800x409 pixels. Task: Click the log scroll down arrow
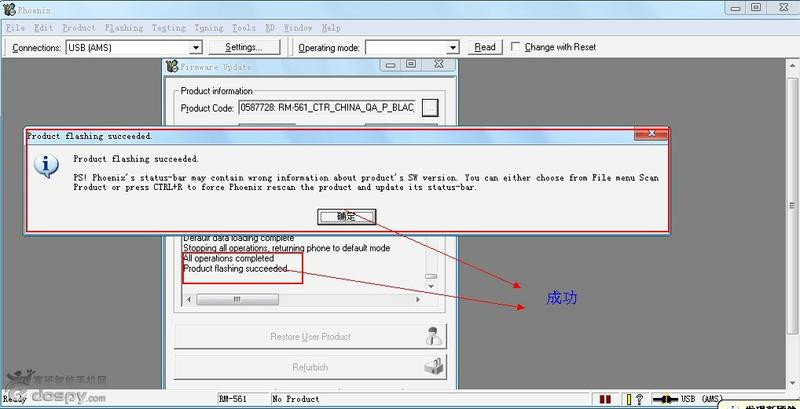coord(431,287)
